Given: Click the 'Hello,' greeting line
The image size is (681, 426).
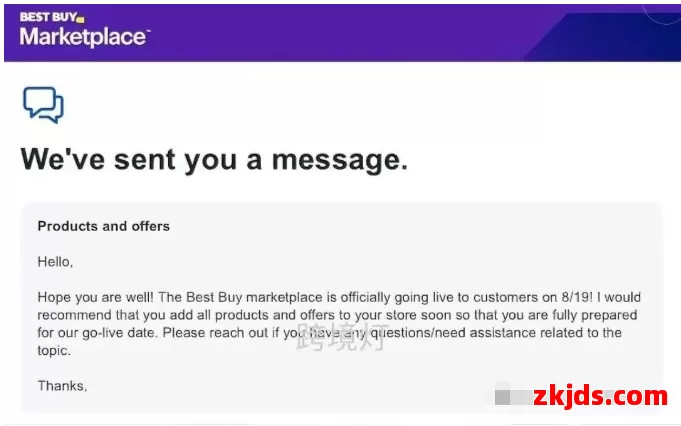Looking at the screenshot, I should (x=55, y=262).
